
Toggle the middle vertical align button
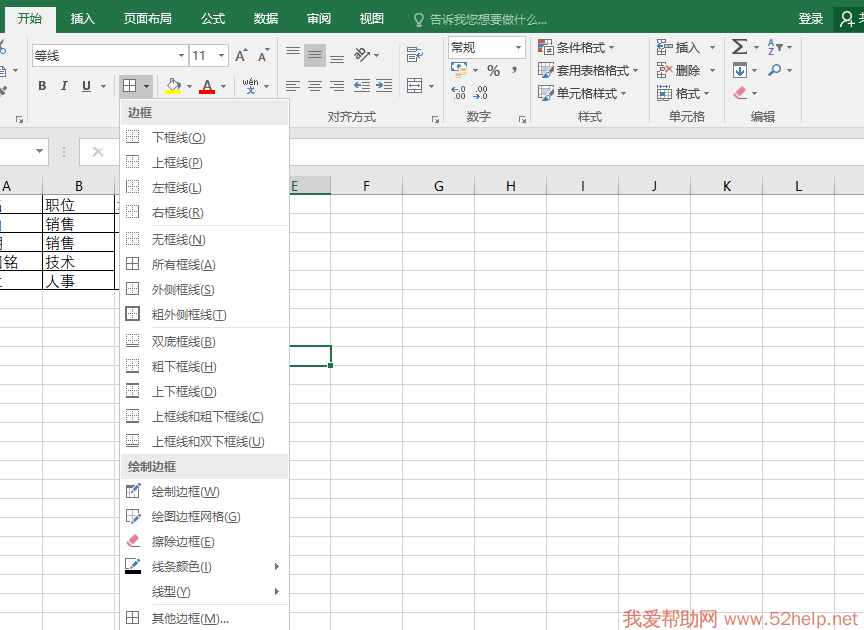(315, 56)
